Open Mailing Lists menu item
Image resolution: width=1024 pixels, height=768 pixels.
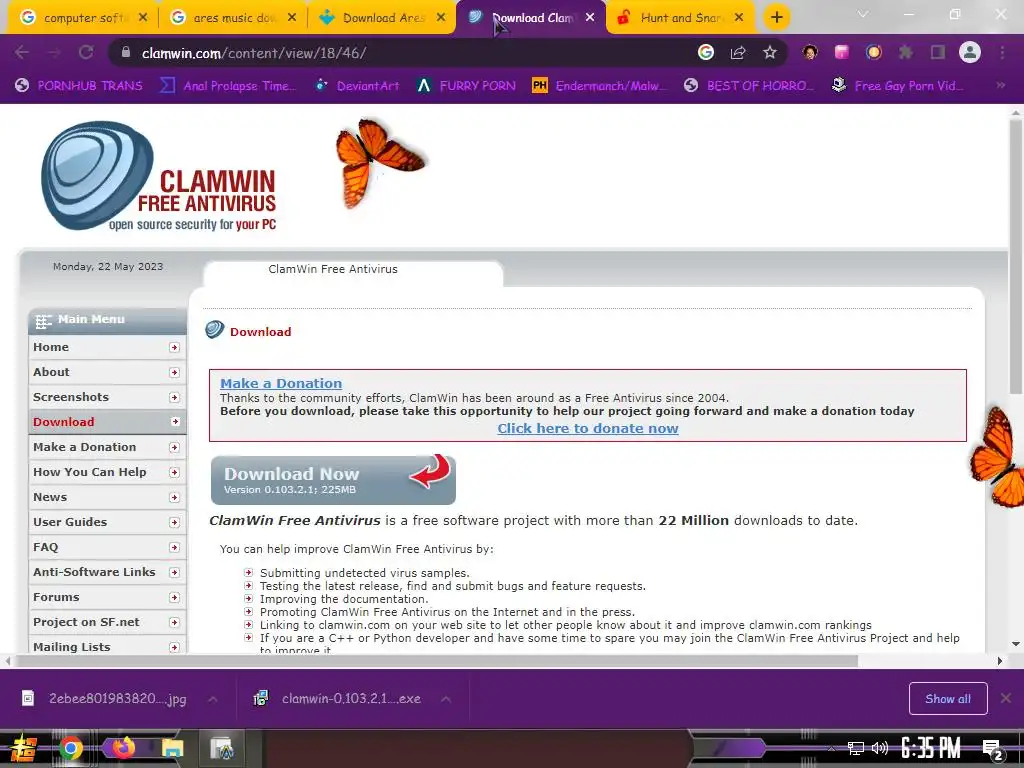tap(107, 647)
